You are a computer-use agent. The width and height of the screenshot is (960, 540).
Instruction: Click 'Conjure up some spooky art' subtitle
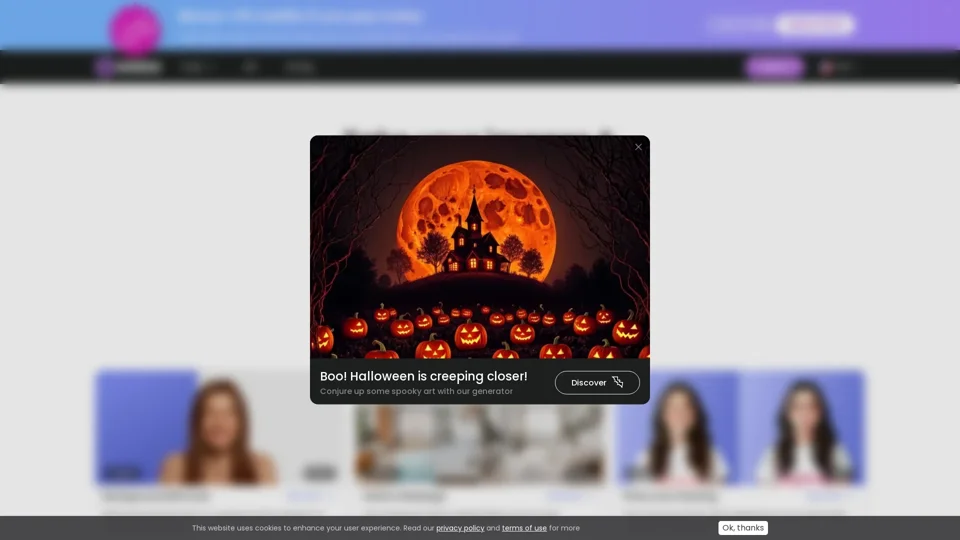click(416, 391)
